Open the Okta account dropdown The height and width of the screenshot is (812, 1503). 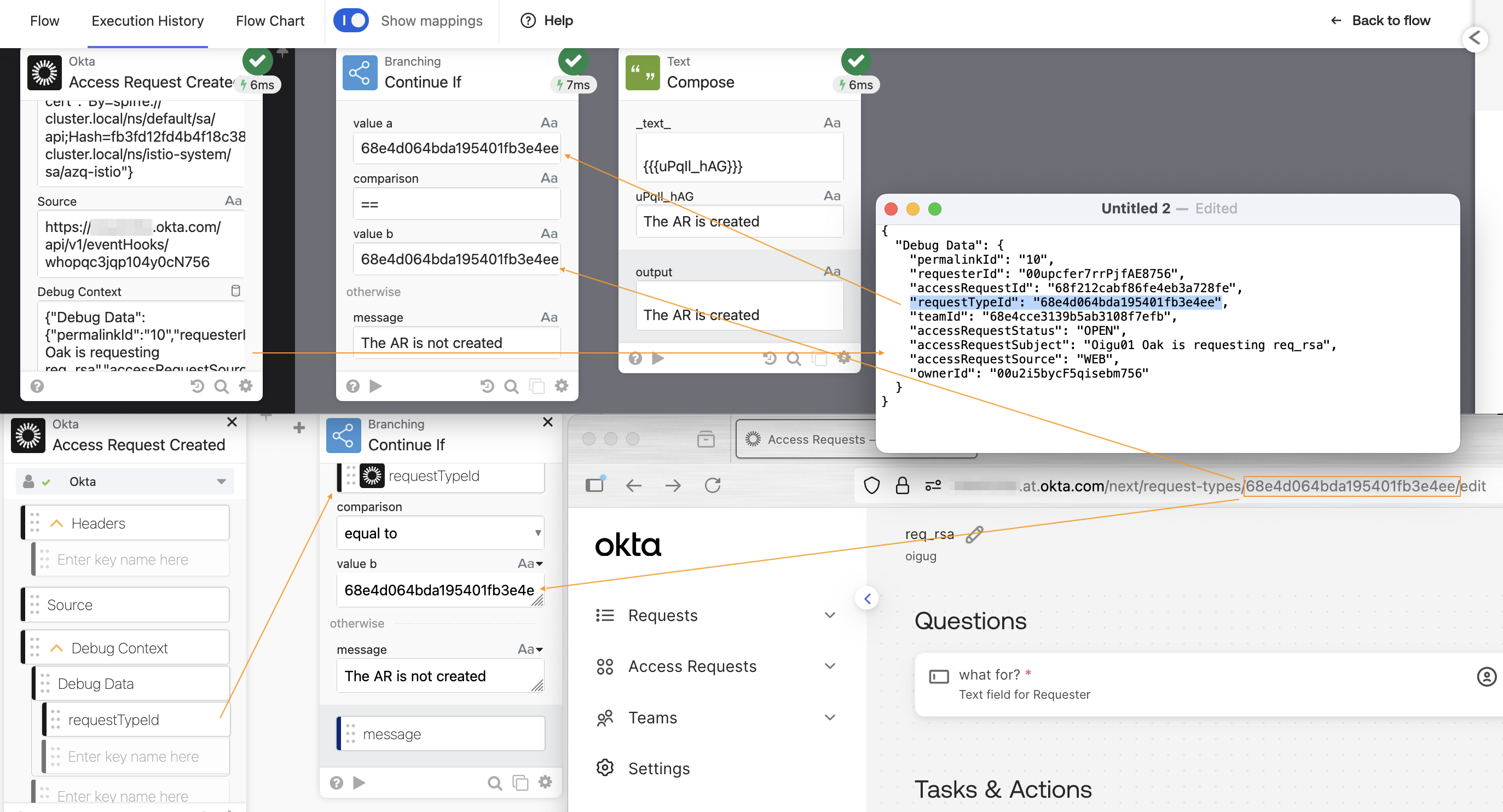(221, 482)
